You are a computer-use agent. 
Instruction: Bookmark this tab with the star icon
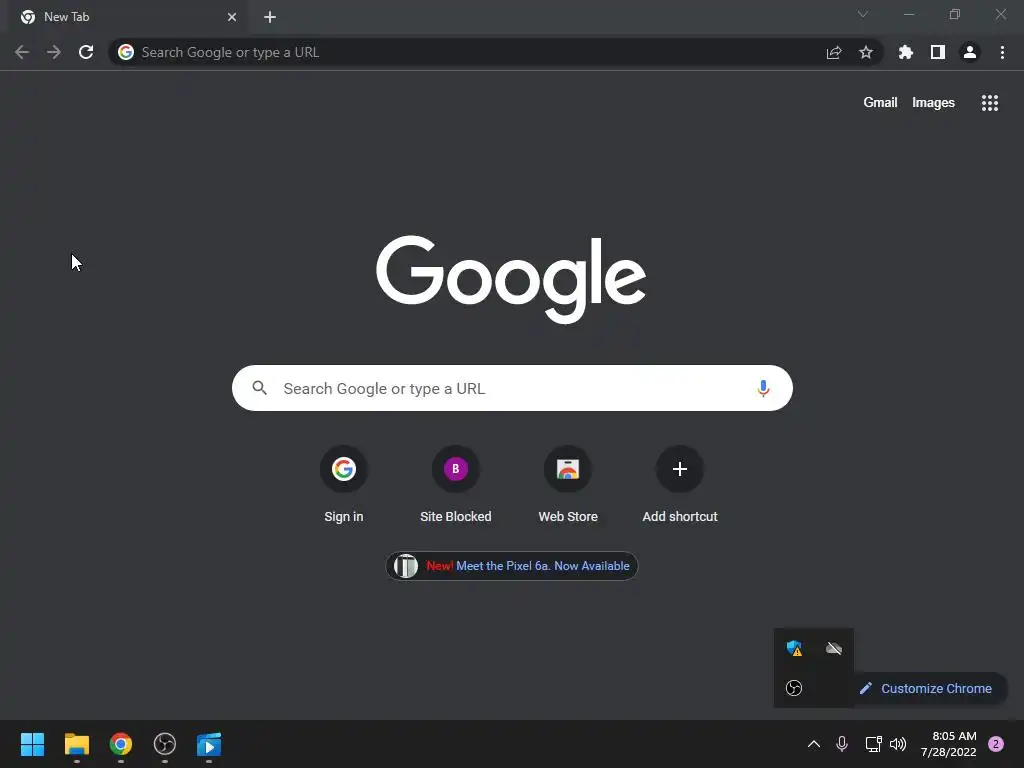pos(866,52)
